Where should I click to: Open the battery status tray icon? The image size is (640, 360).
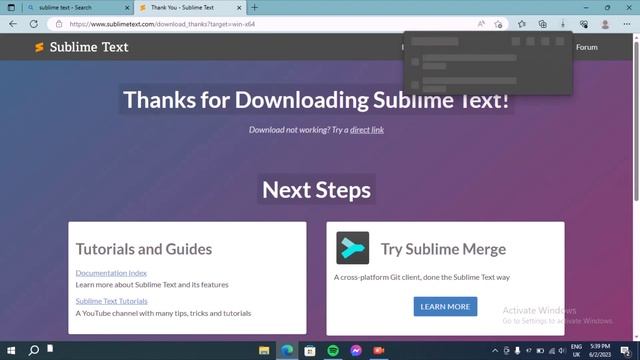[540, 351]
